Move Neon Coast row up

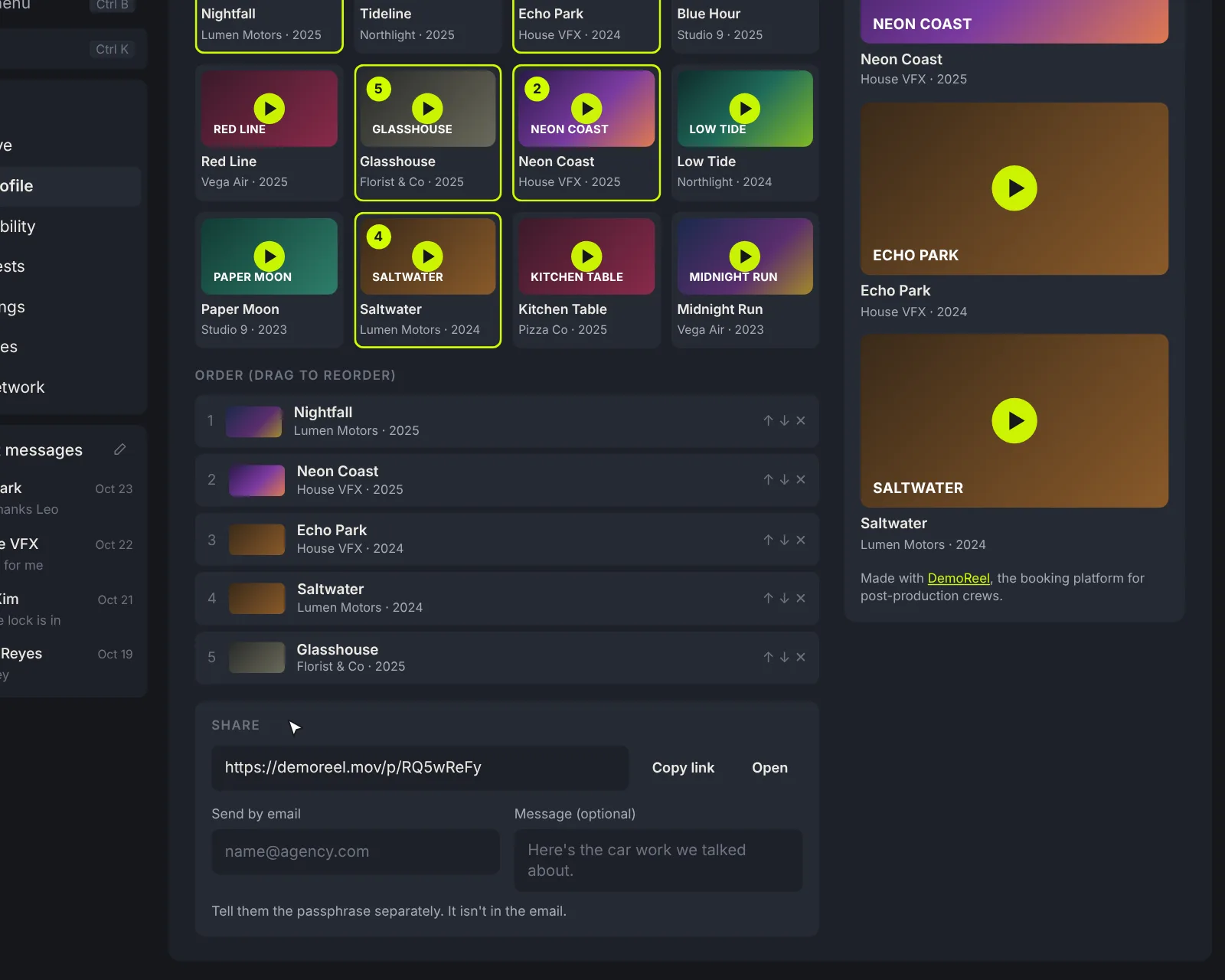click(768, 479)
